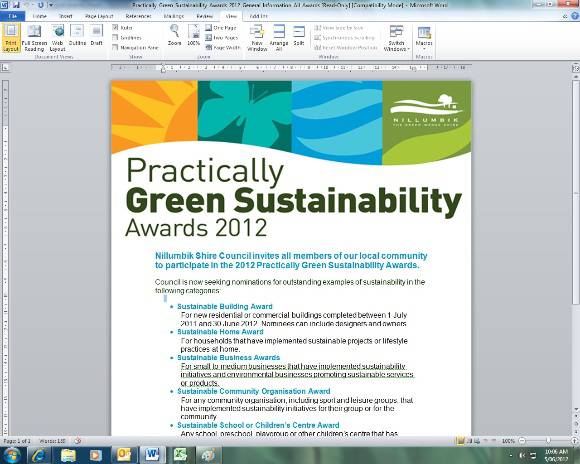Click Reset Window Position
The height and width of the screenshot is (464, 580).
coord(346,48)
